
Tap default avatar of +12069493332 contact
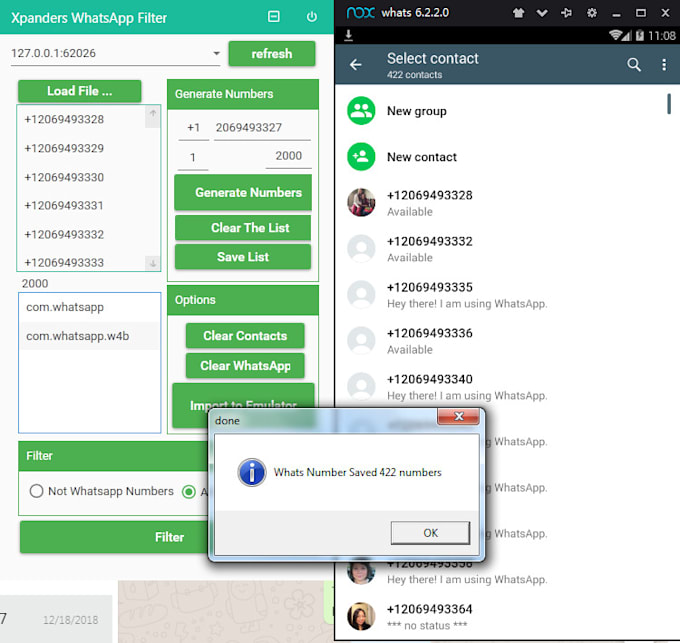[361, 248]
